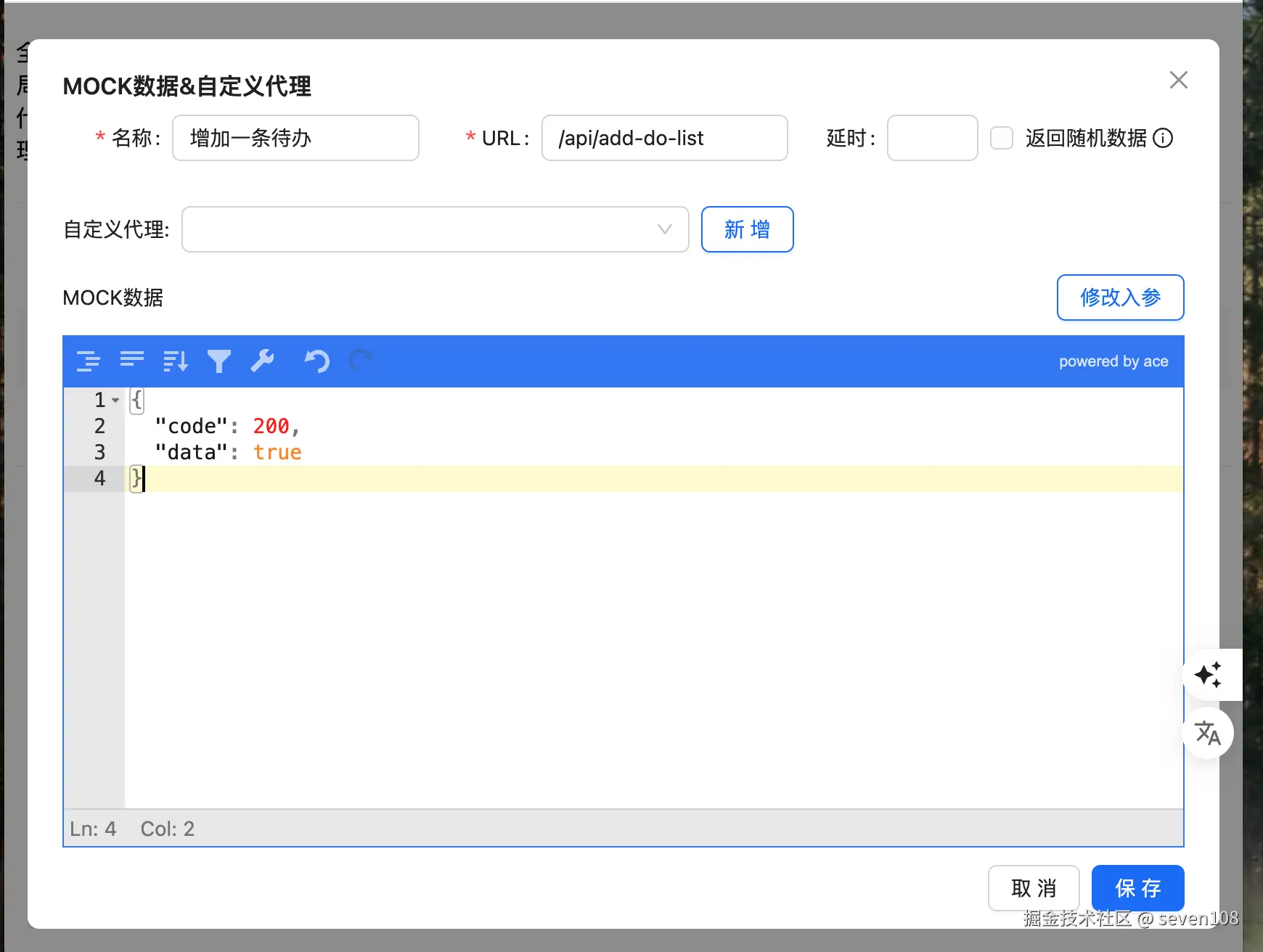Screen dimensions: 1263x952
Task: Click the Ln: 4 status indicator
Action: (x=93, y=829)
